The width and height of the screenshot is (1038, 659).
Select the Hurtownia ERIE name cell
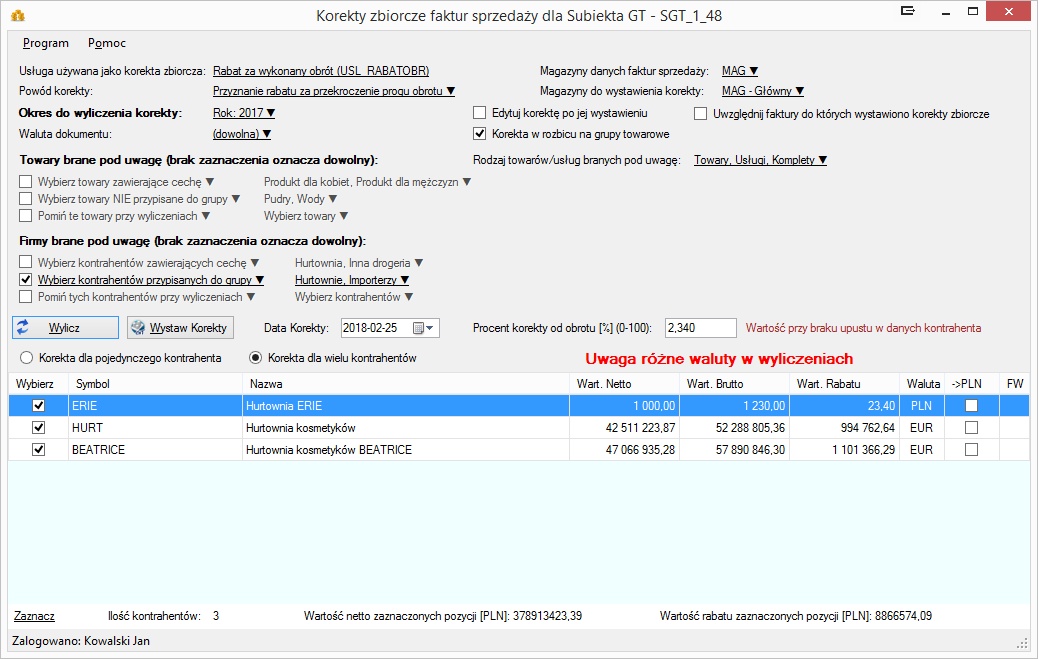406,405
